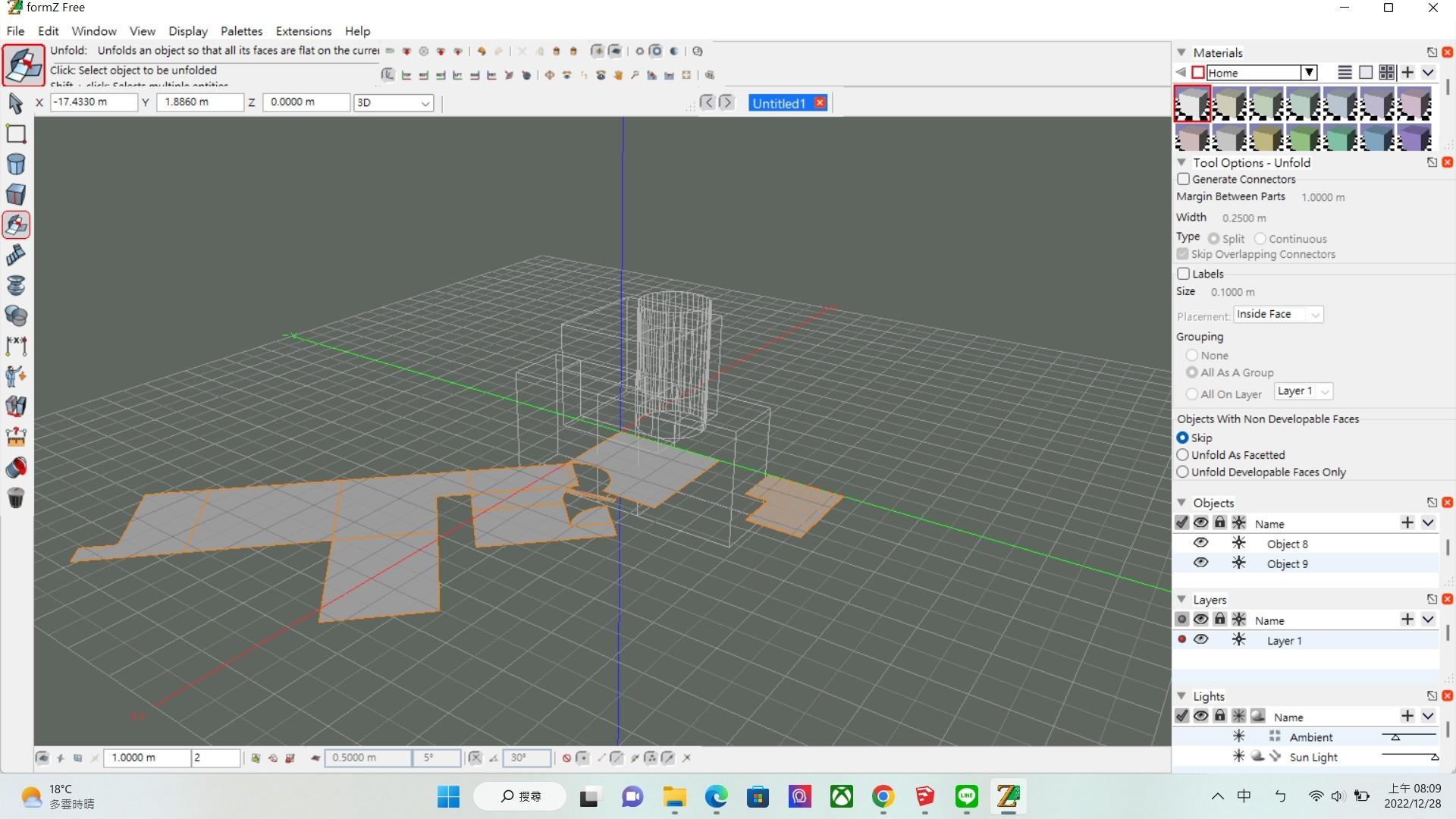The height and width of the screenshot is (819, 1456).
Task: Click the Delete trash can tool
Action: click(16, 498)
